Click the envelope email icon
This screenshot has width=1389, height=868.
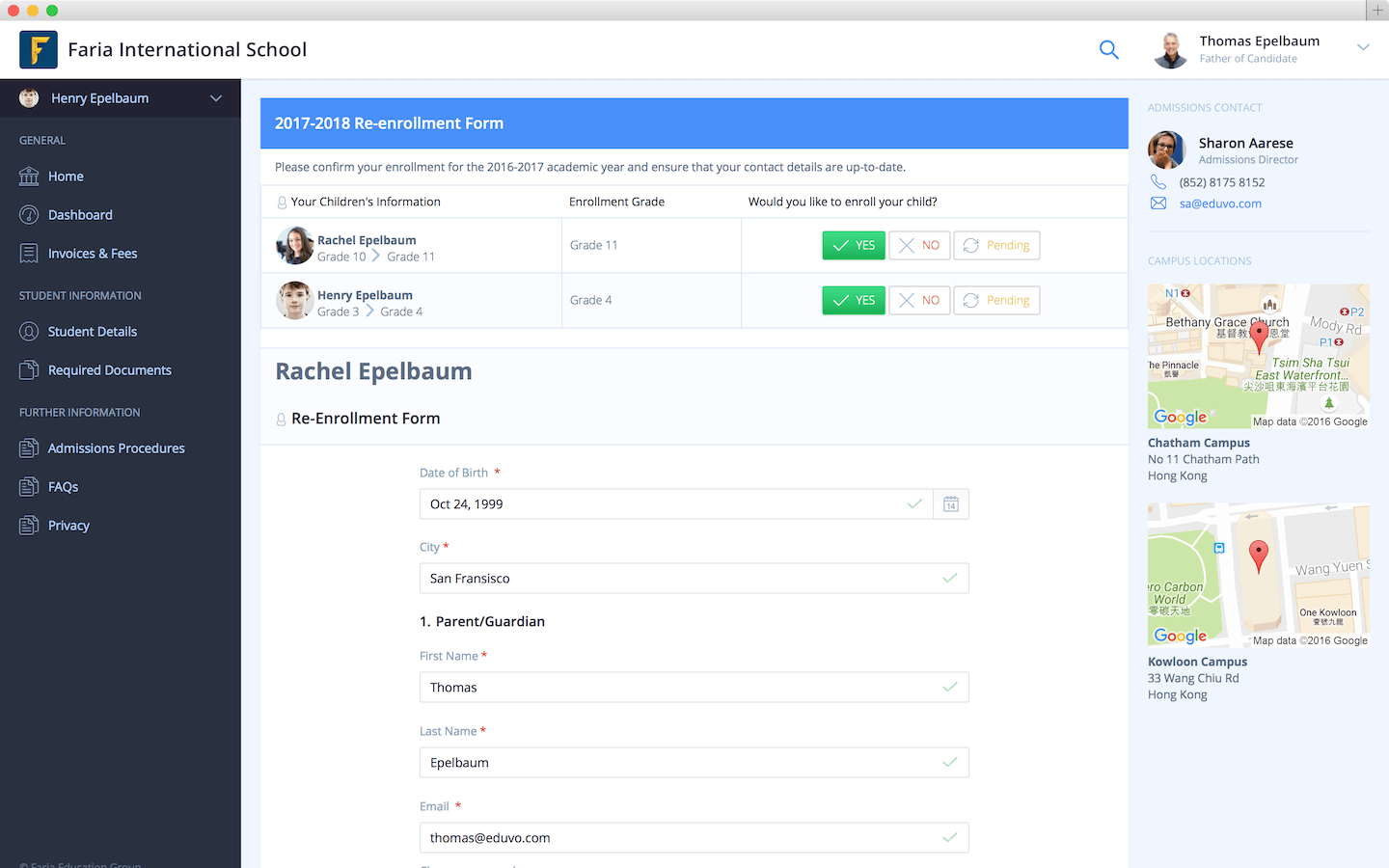tap(1158, 203)
